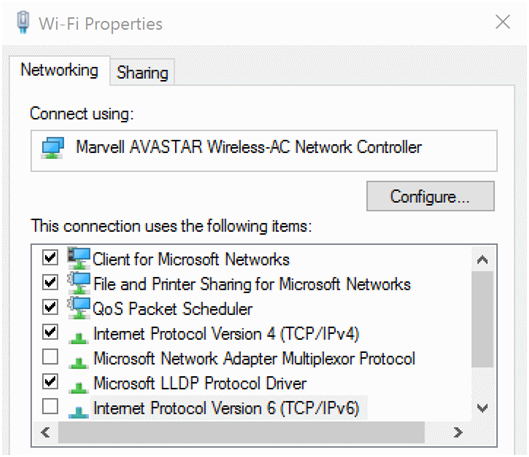Click the horizontal scroll right arrow
This screenshot has height=457, width=529.
point(458,432)
